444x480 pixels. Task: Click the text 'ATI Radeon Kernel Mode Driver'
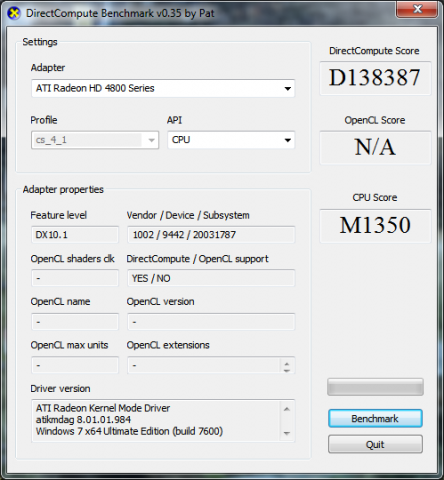(103, 408)
